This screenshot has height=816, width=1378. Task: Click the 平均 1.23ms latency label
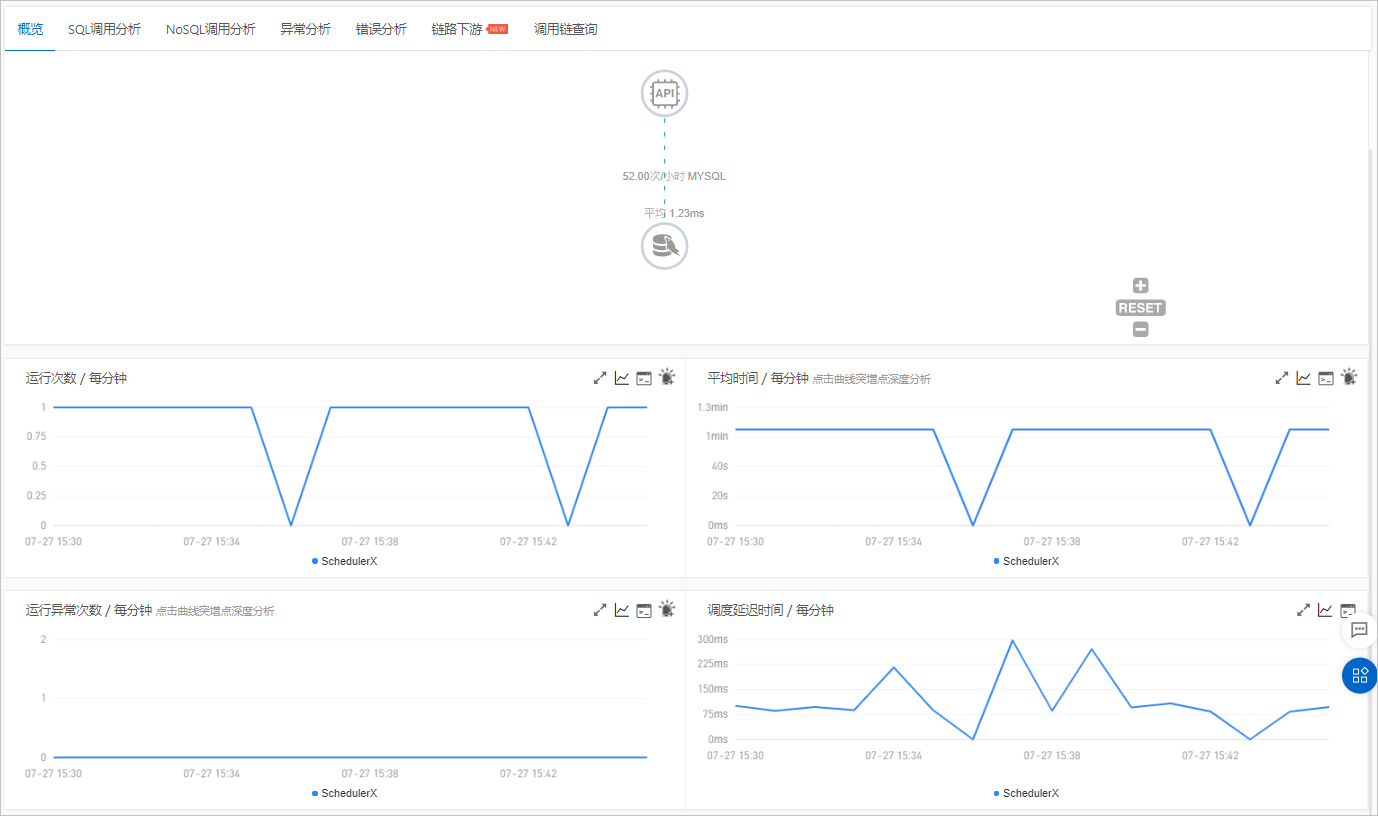[x=674, y=213]
